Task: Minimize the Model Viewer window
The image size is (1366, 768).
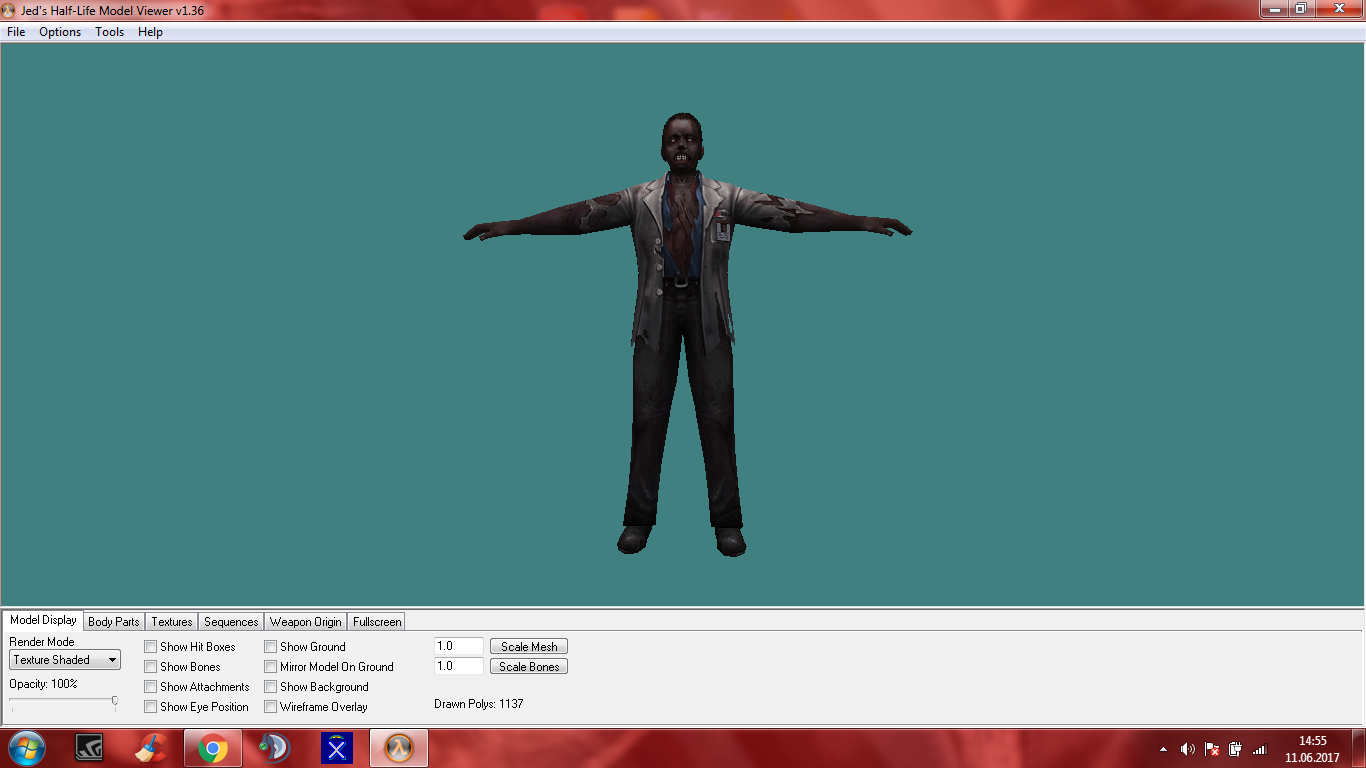Action: coord(1272,8)
